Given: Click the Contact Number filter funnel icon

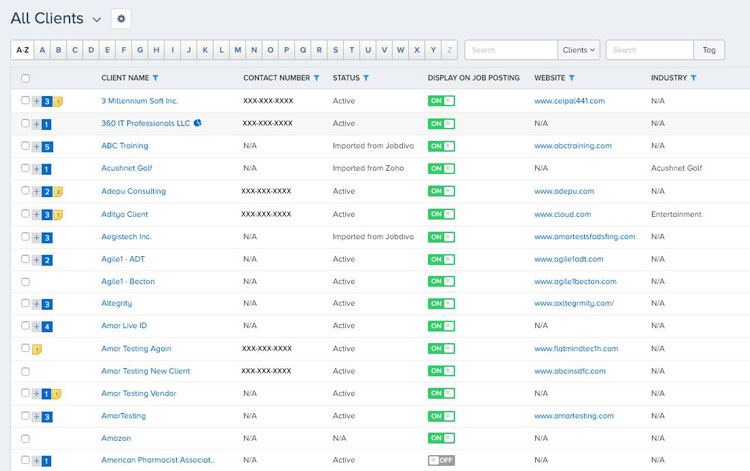Looking at the screenshot, I should click(x=316, y=78).
